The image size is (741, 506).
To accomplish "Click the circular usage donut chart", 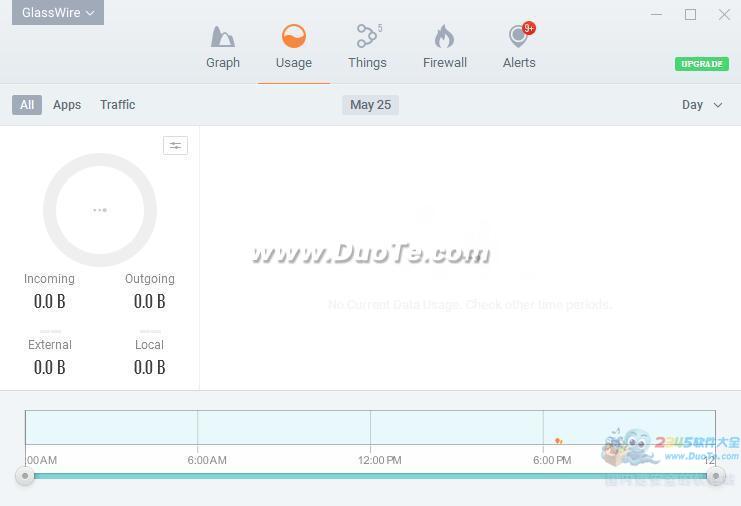I will 100,210.
